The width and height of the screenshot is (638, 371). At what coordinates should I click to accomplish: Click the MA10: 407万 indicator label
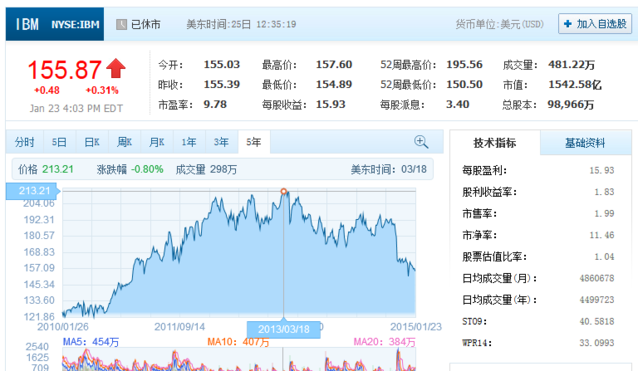coord(238,342)
